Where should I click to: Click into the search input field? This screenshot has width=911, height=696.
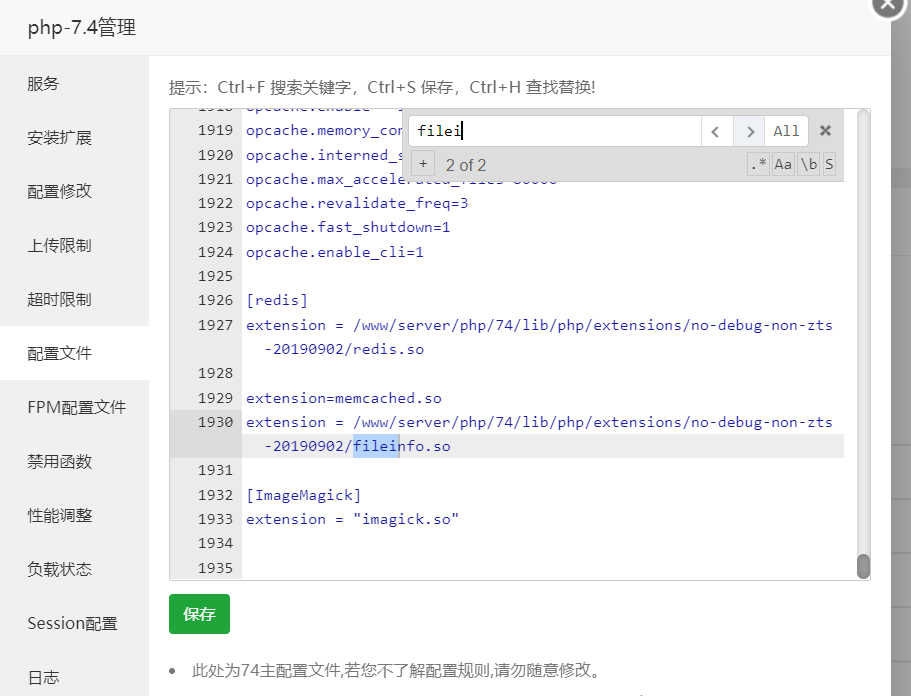click(x=555, y=131)
